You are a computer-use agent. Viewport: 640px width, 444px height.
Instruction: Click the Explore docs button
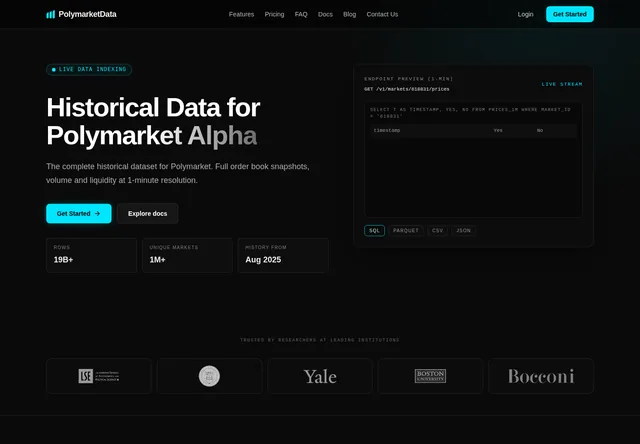pos(147,213)
